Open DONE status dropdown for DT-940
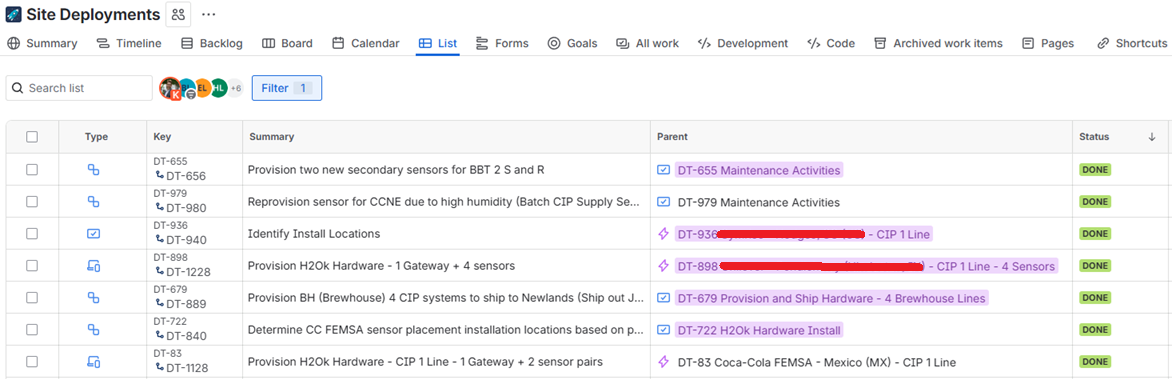This screenshot has height=379, width=1173. 1094,233
